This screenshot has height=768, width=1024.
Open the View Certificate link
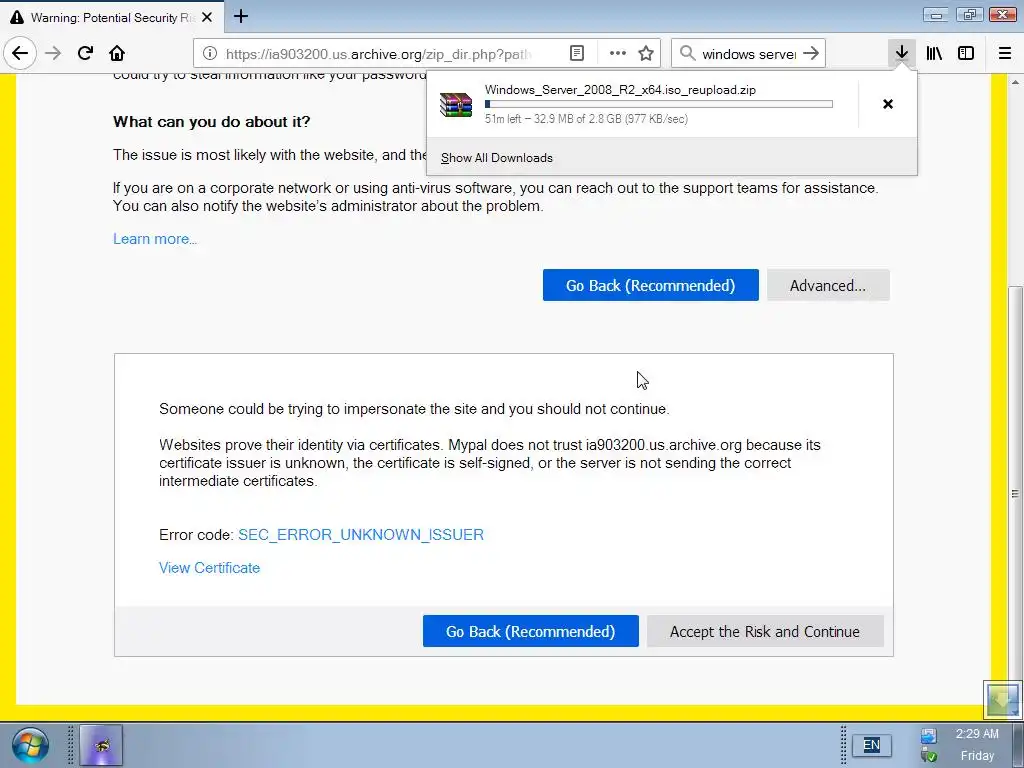209,568
